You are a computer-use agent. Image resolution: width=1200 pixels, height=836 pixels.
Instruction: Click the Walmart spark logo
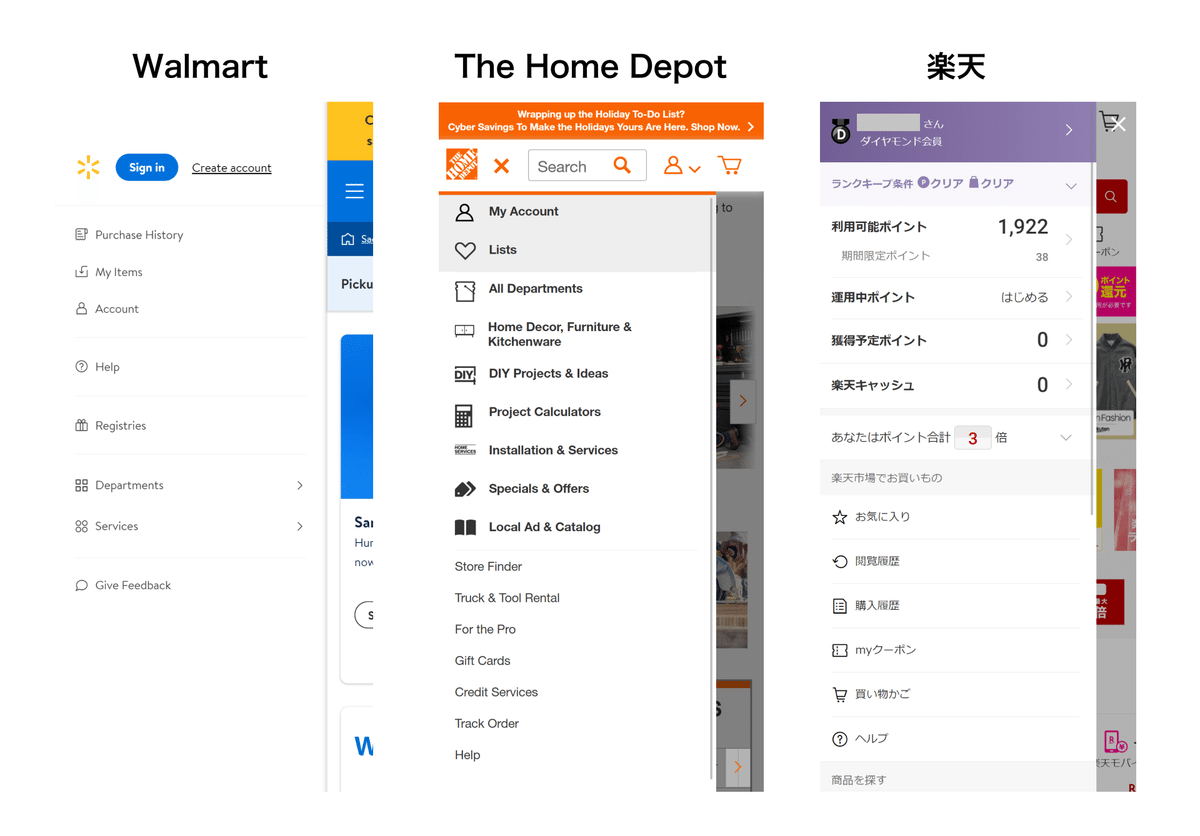(88, 167)
